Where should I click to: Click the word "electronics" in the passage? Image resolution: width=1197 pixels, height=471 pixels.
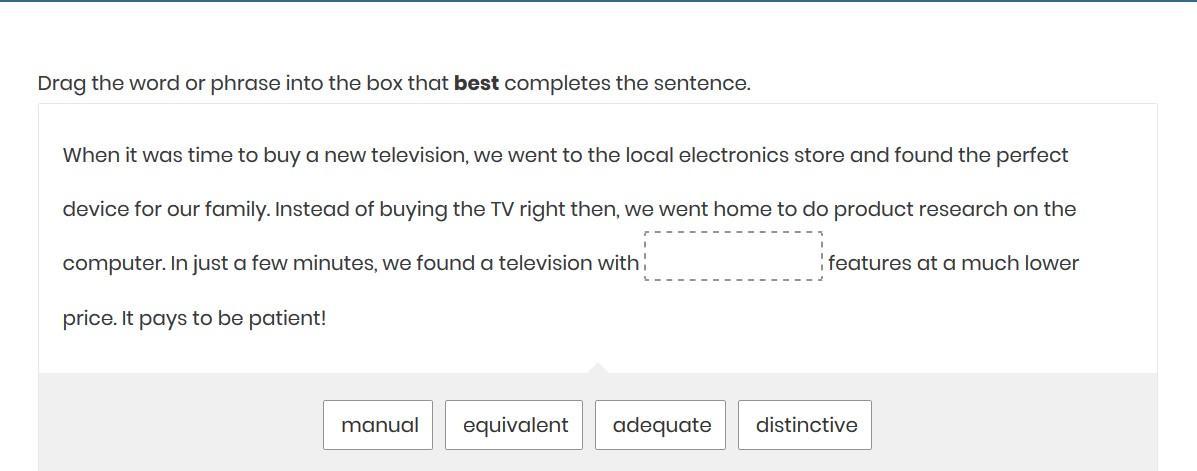733,156
